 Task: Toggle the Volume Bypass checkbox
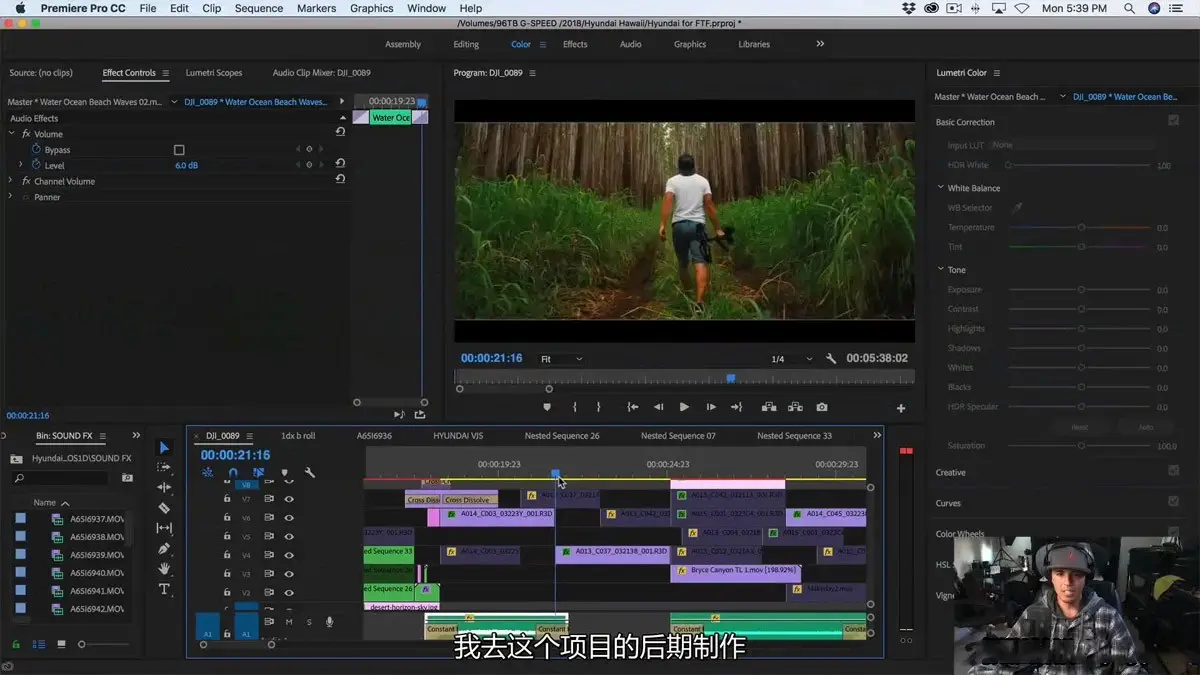coord(179,150)
